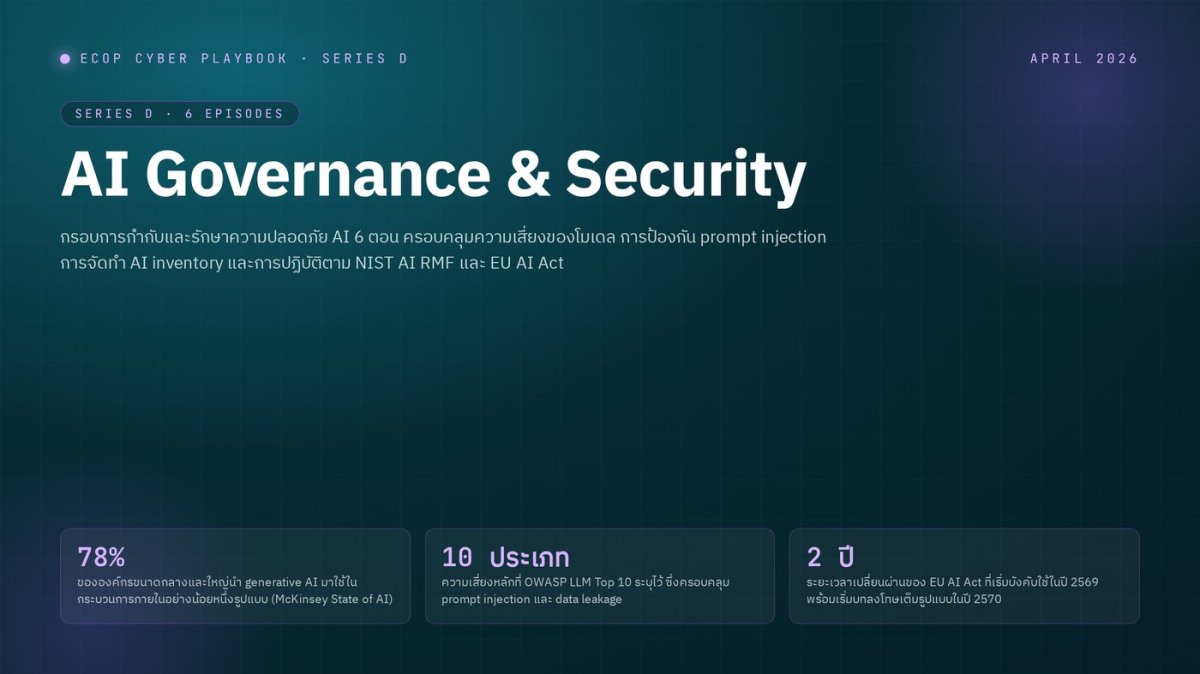Click the EU AI Act transition description text
The width and height of the screenshot is (1200, 674).
click(x=953, y=590)
